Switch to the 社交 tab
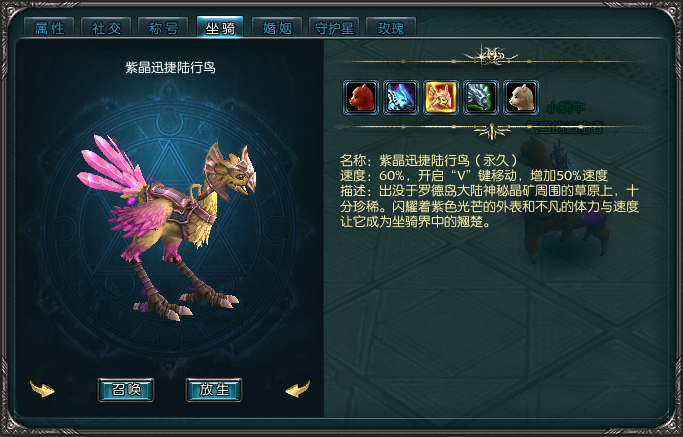This screenshot has height=437, width=683. pyautogui.click(x=106, y=28)
